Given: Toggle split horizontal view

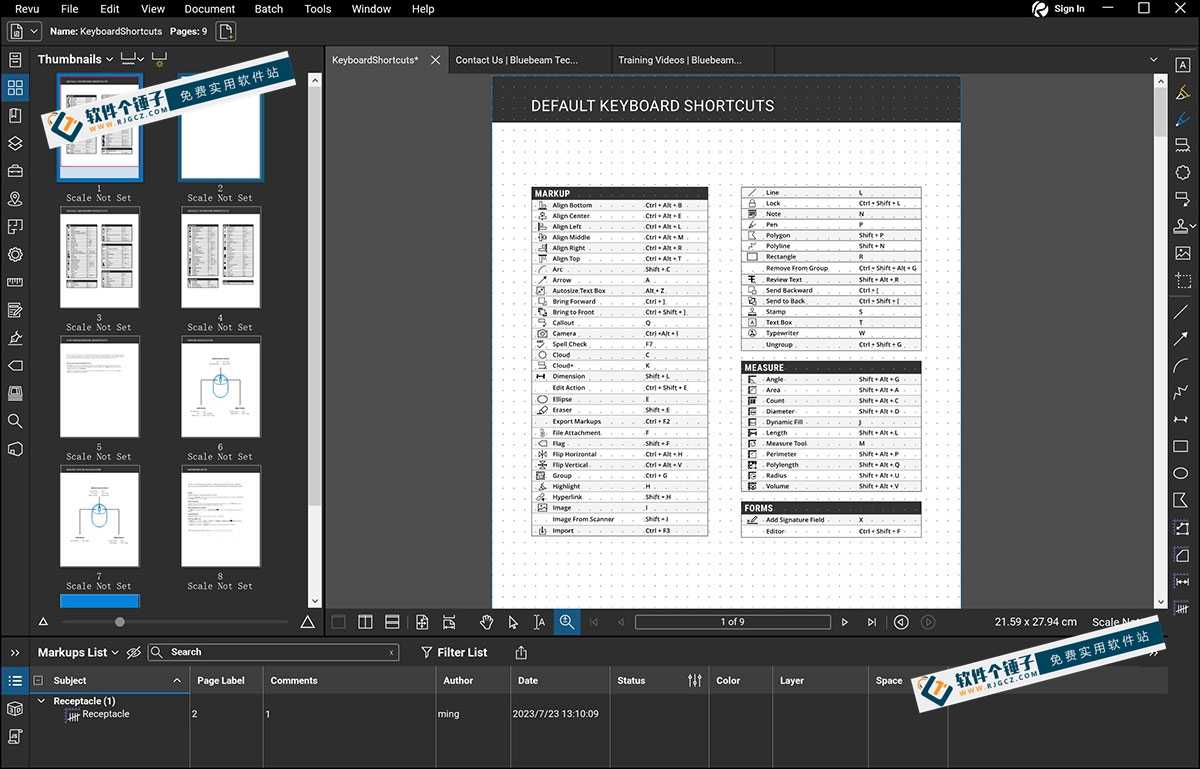Looking at the screenshot, I should [x=392, y=622].
